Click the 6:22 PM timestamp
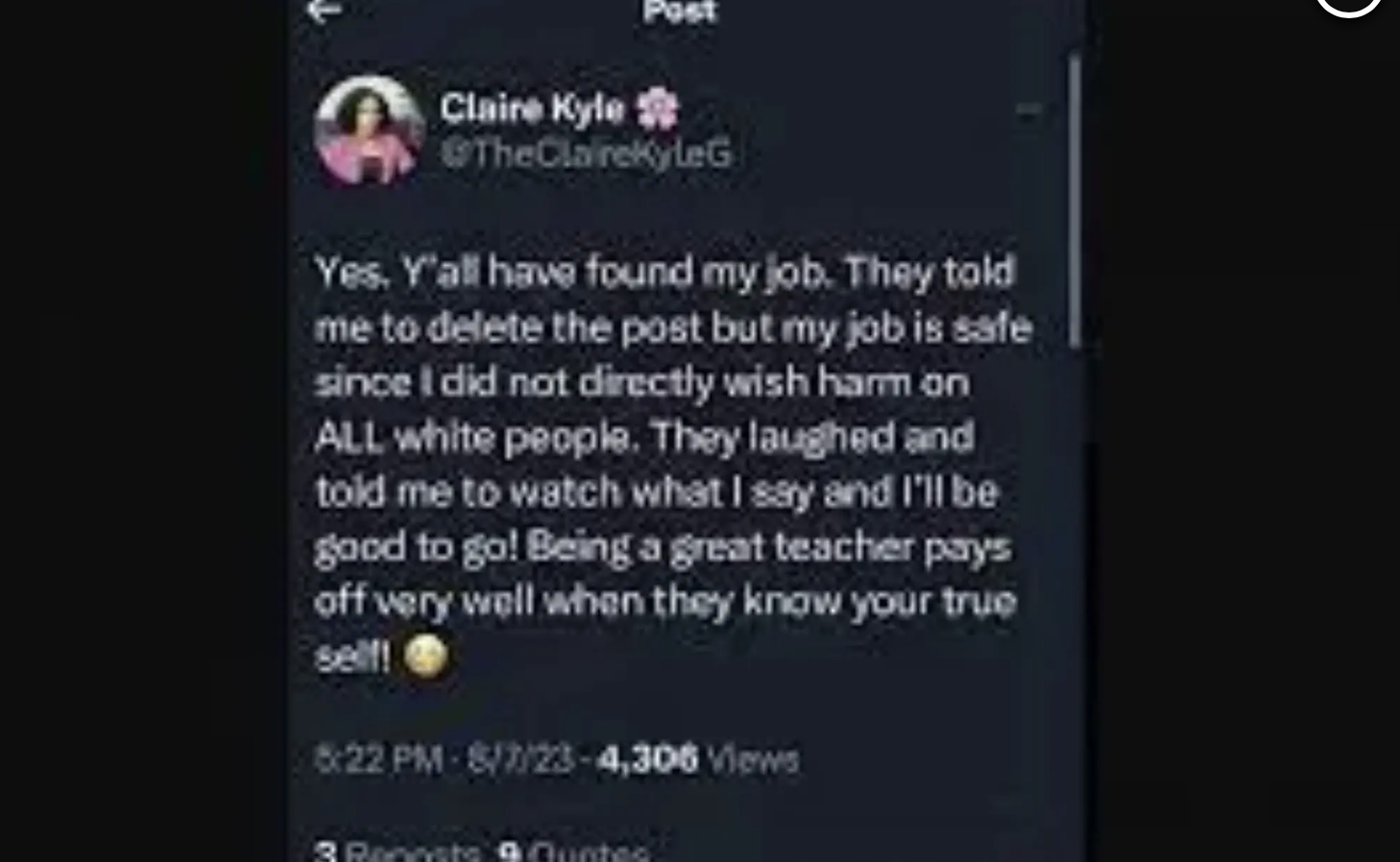This screenshot has height=862, width=1400. point(378,759)
